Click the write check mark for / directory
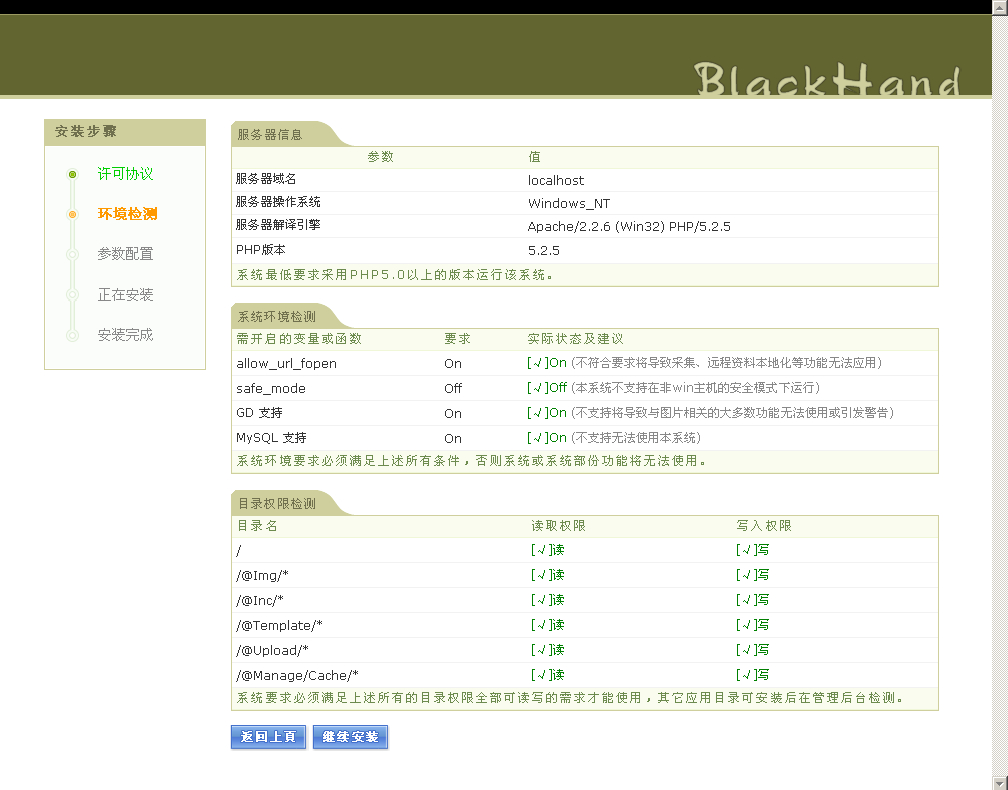Viewport: 1008px width, 790px height. 753,550
